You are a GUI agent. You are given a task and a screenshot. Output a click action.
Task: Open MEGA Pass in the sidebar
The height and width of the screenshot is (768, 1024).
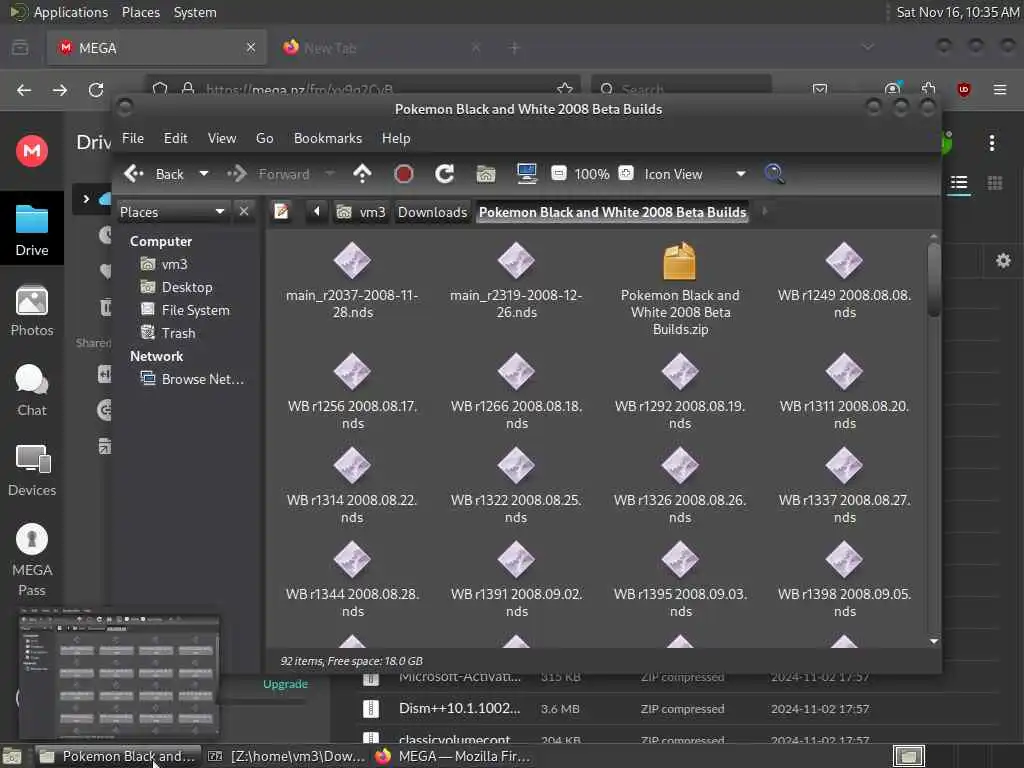pyautogui.click(x=31, y=560)
